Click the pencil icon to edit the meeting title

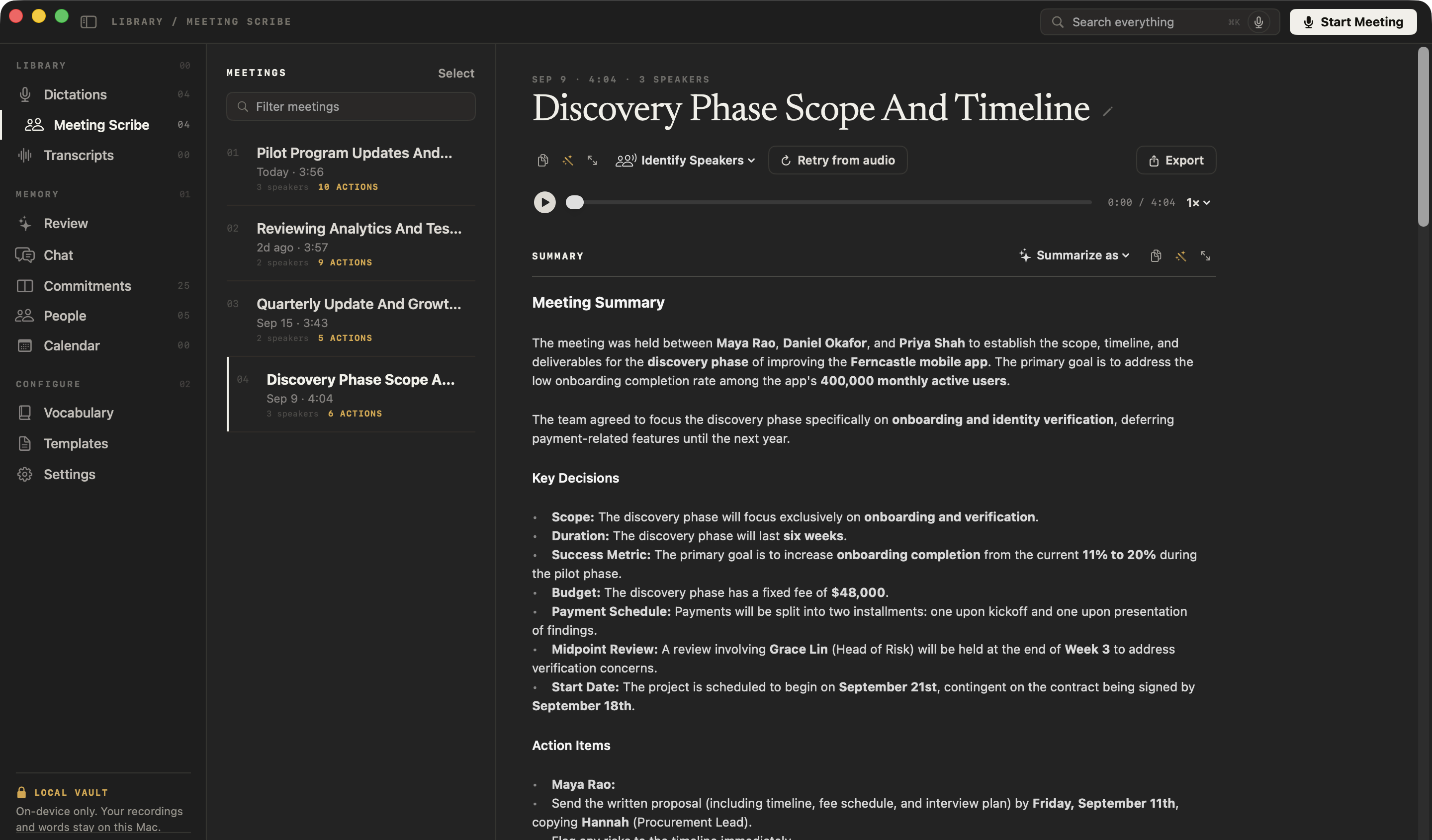(1107, 111)
